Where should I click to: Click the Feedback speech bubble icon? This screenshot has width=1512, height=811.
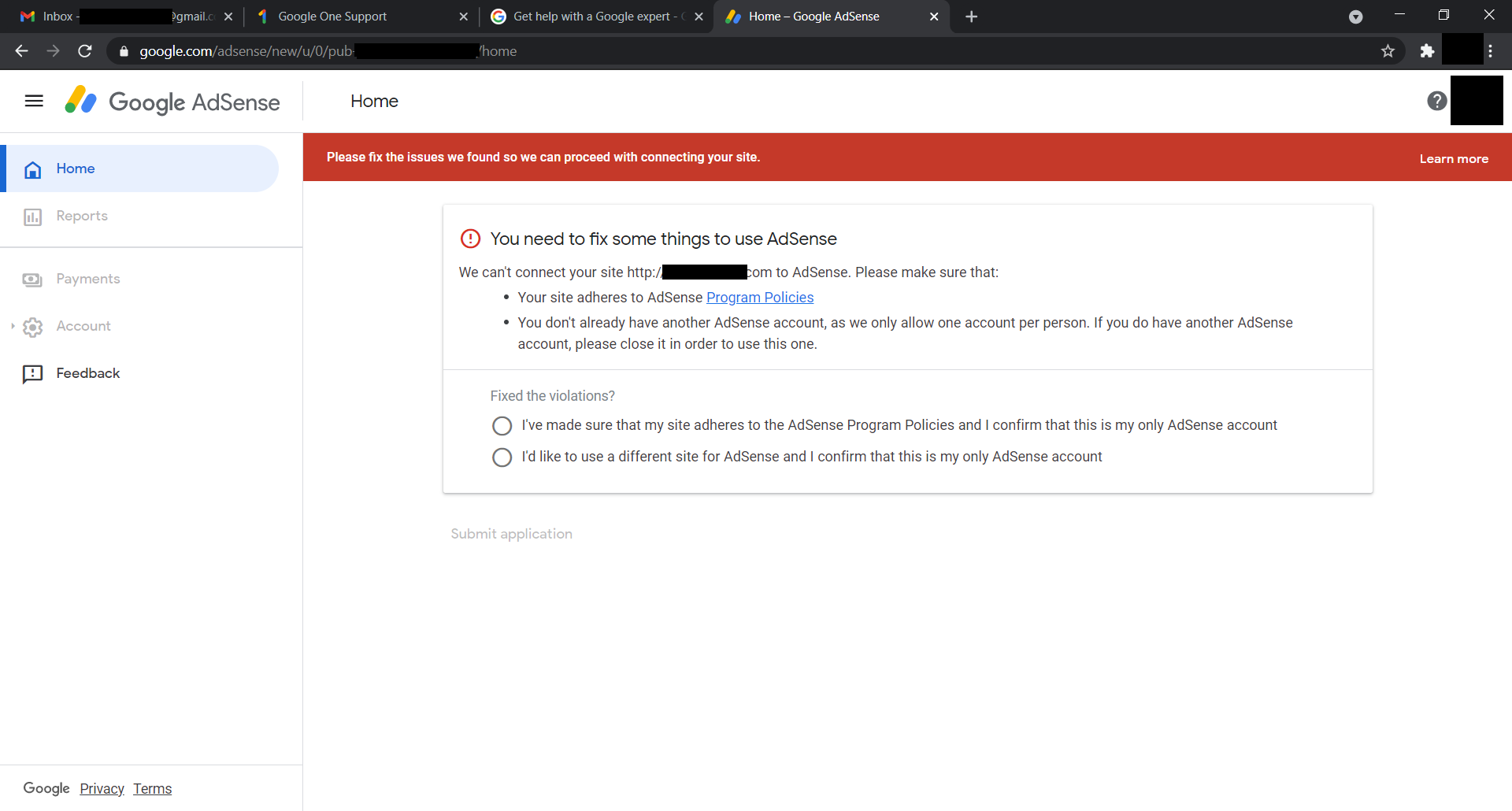[33, 374]
